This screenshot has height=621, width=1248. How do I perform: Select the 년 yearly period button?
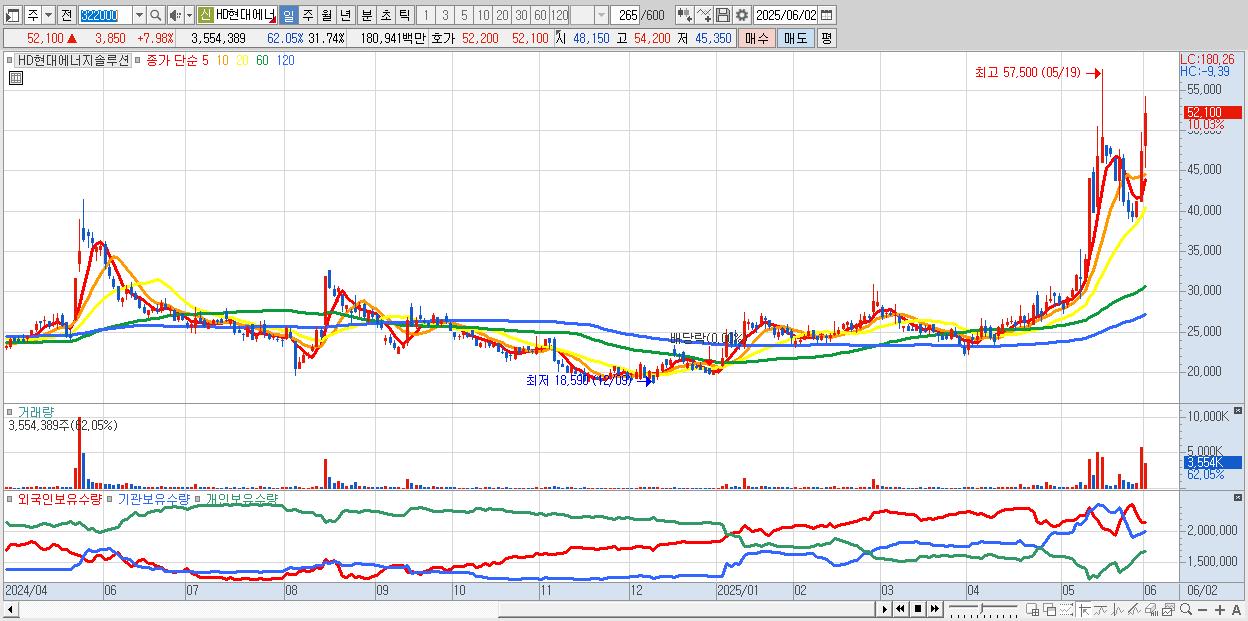(345, 15)
